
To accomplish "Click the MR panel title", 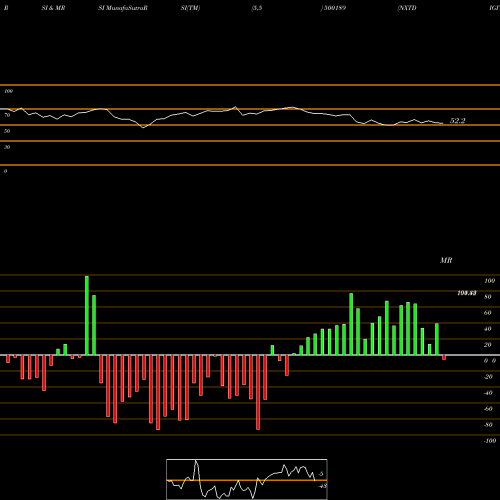I will click(x=446, y=260).
